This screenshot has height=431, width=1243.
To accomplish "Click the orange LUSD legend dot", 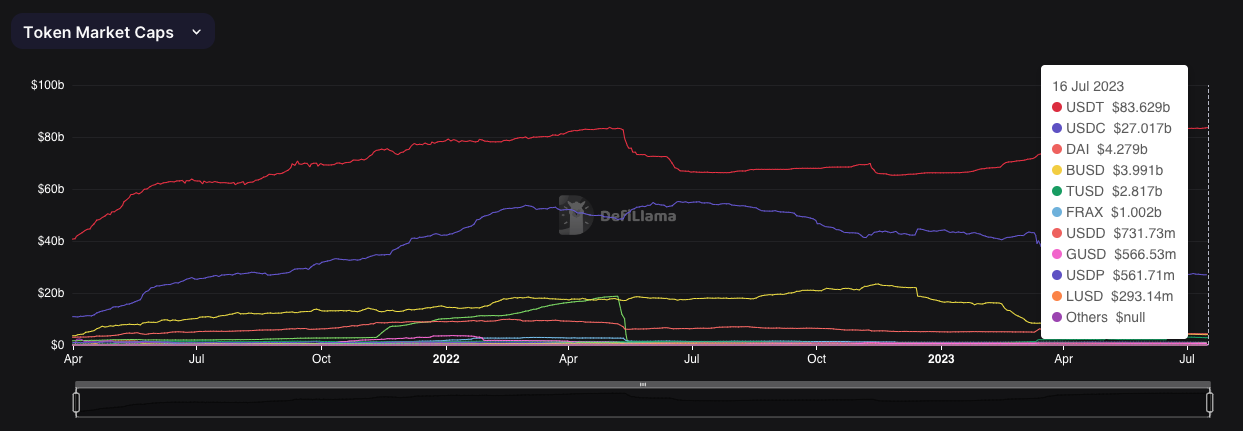I will [x=1057, y=296].
